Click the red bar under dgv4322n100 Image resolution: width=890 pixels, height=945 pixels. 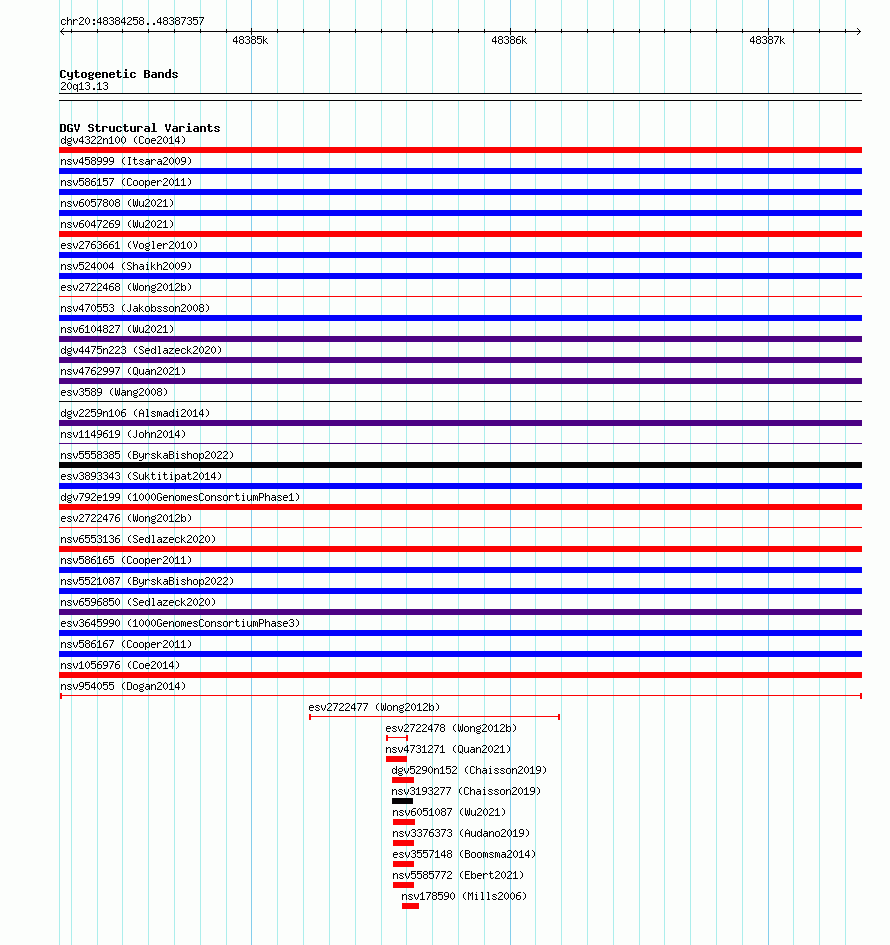[460, 150]
